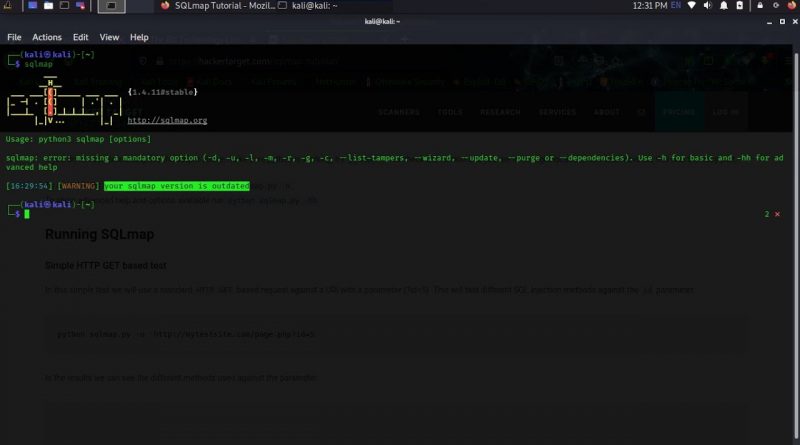The width and height of the screenshot is (800, 445).
Task: Click the volume speaker tray icon
Action: [x=708, y=6]
